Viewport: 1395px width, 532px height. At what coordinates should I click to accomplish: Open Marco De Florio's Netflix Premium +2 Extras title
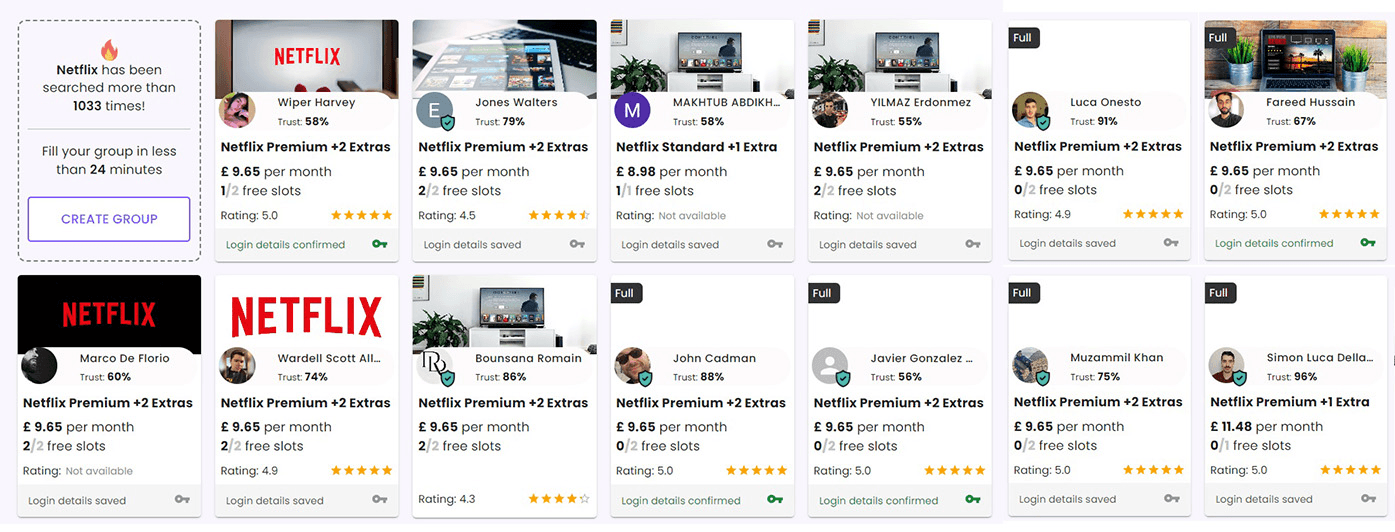(108, 403)
